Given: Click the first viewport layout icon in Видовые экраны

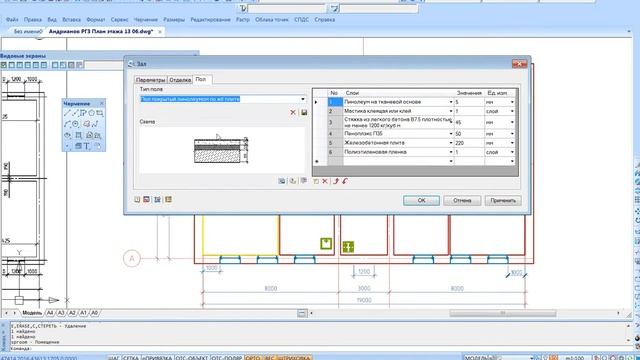Looking at the screenshot, I should point(4,65).
